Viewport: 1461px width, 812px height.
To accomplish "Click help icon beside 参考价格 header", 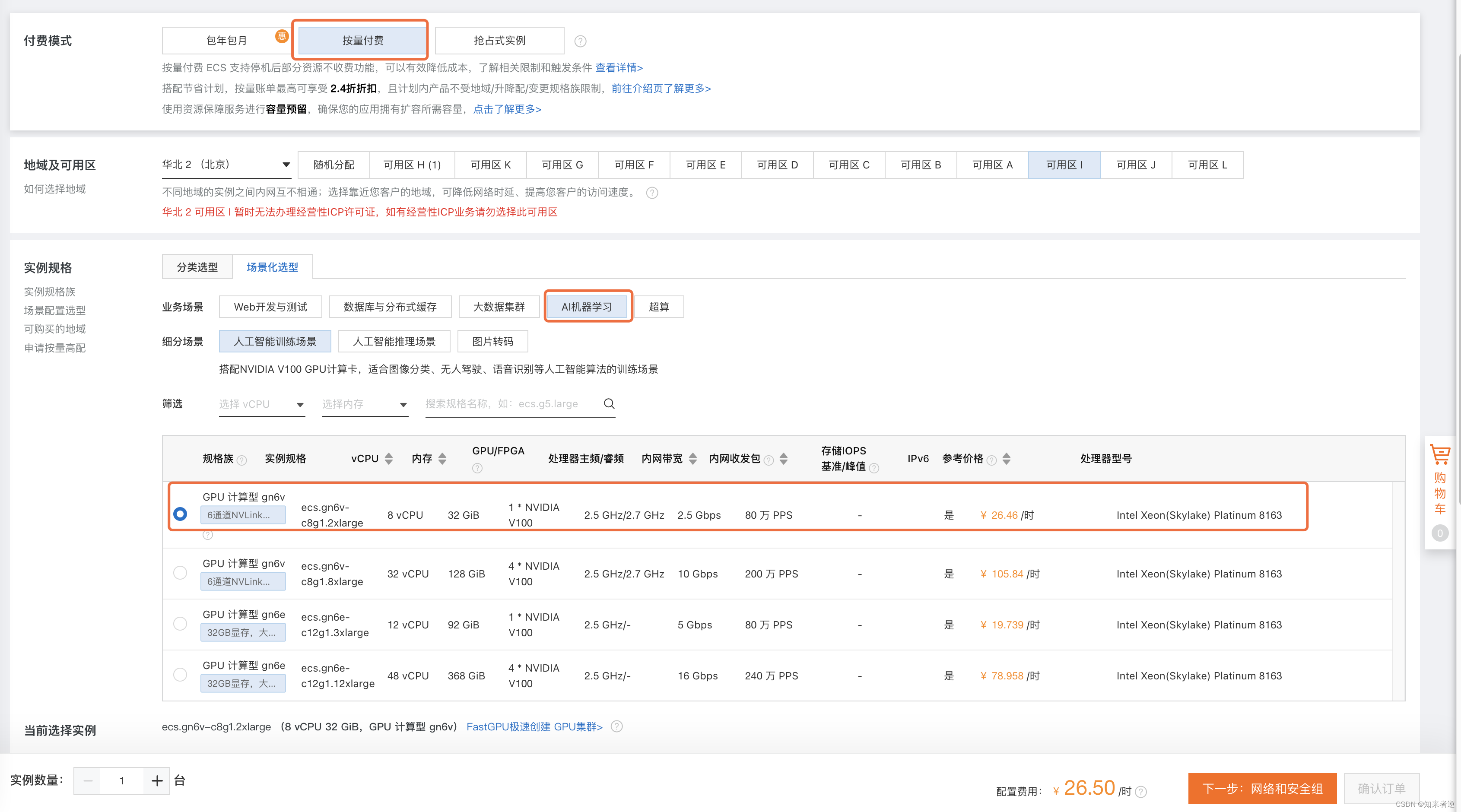I will (x=991, y=460).
